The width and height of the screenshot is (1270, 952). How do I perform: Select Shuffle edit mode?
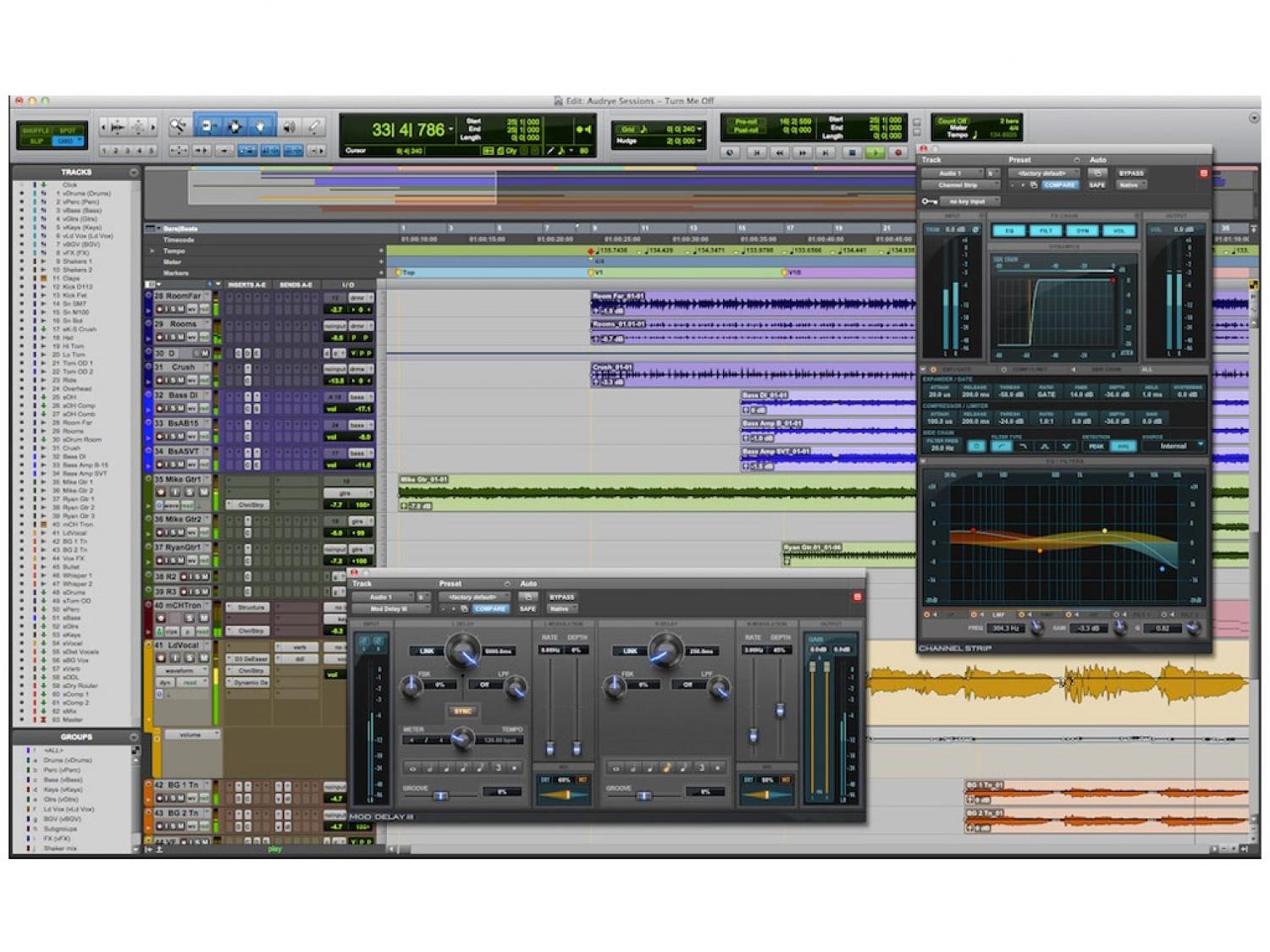coord(36,130)
